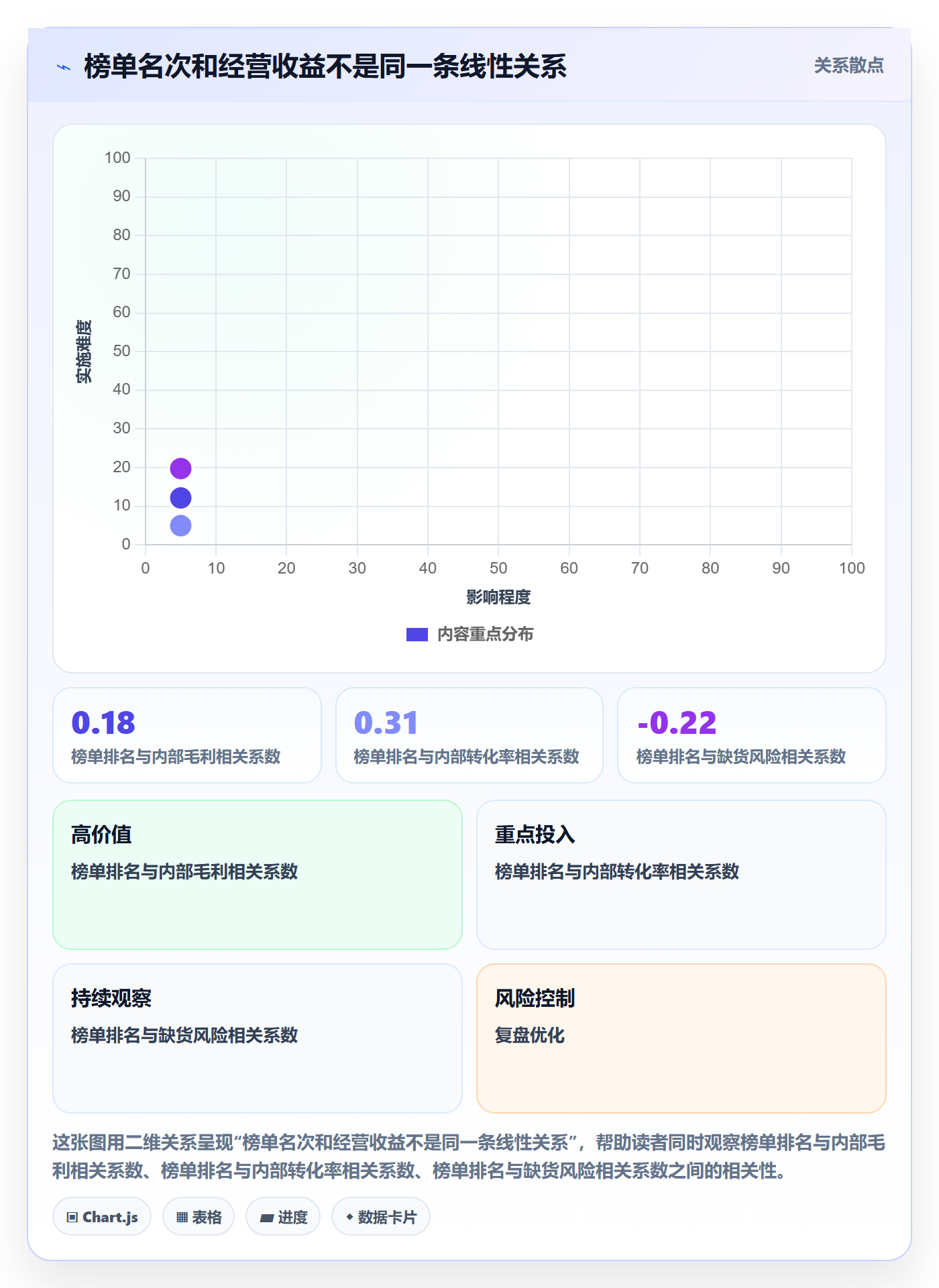Image resolution: width=939 pixels, height=1288 pixels.
Task: Open the 重点投入 quadrant card
Action: [681, 874]
